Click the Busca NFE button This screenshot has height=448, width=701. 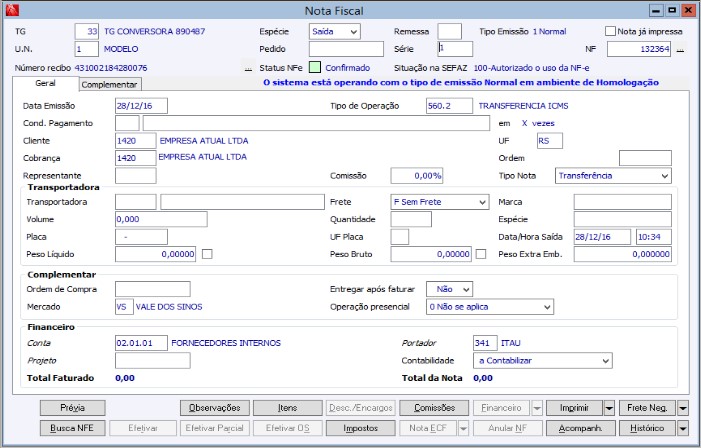(72, 428)
